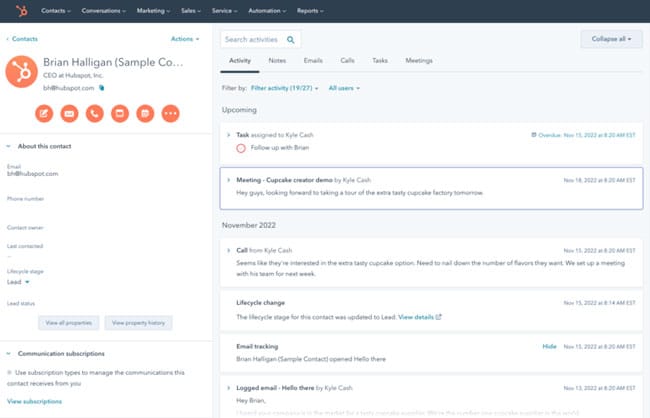Click the Brian Halligan contact name heading
650x418 pixels.
113,62
